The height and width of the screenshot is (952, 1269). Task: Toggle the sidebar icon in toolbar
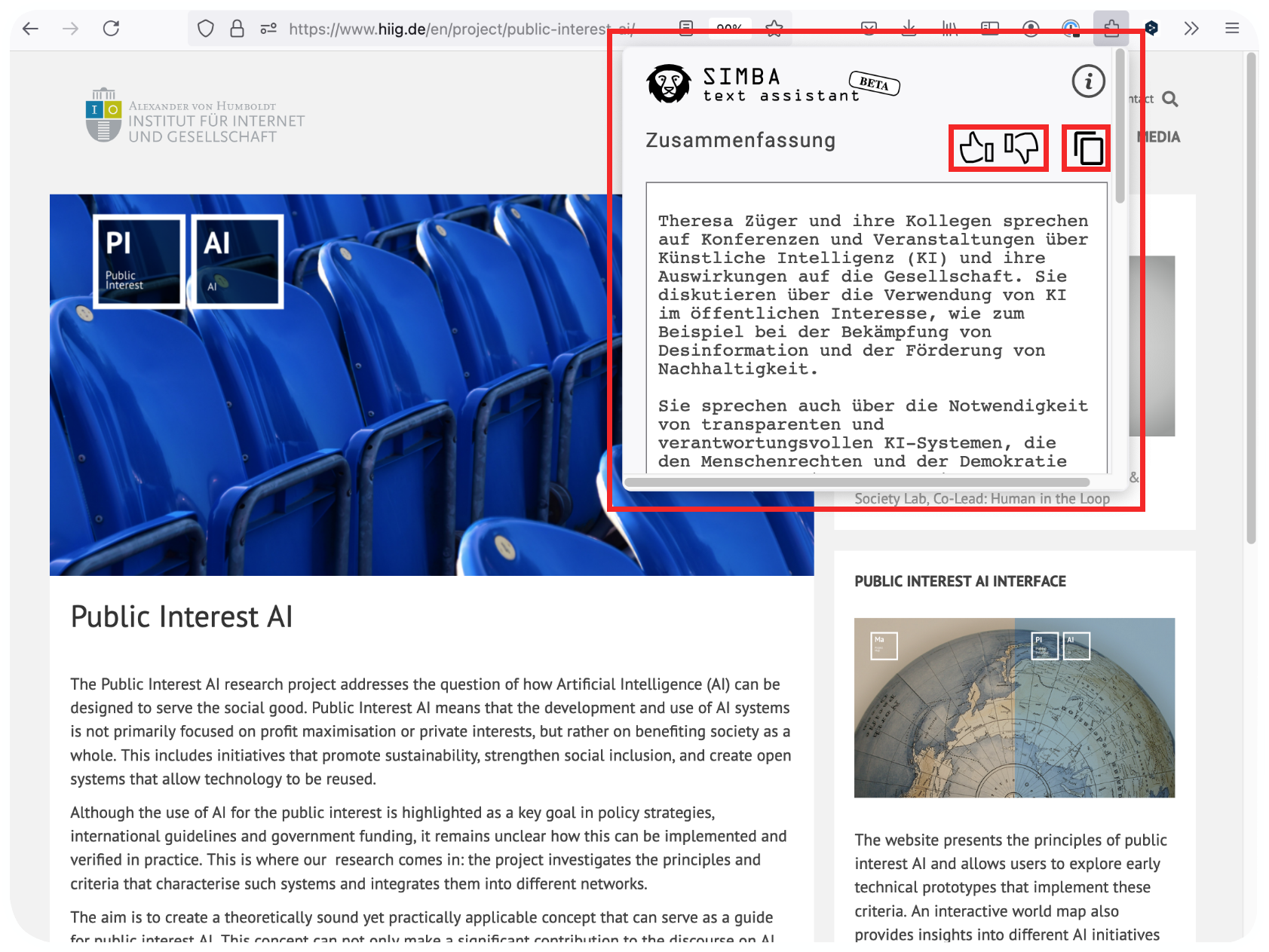click(990, 29)
